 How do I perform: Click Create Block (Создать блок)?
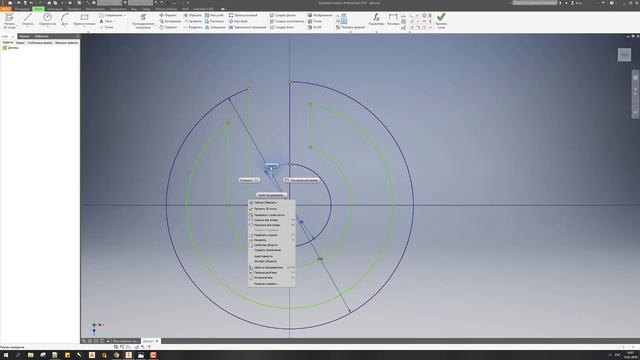tap(282, 27)
